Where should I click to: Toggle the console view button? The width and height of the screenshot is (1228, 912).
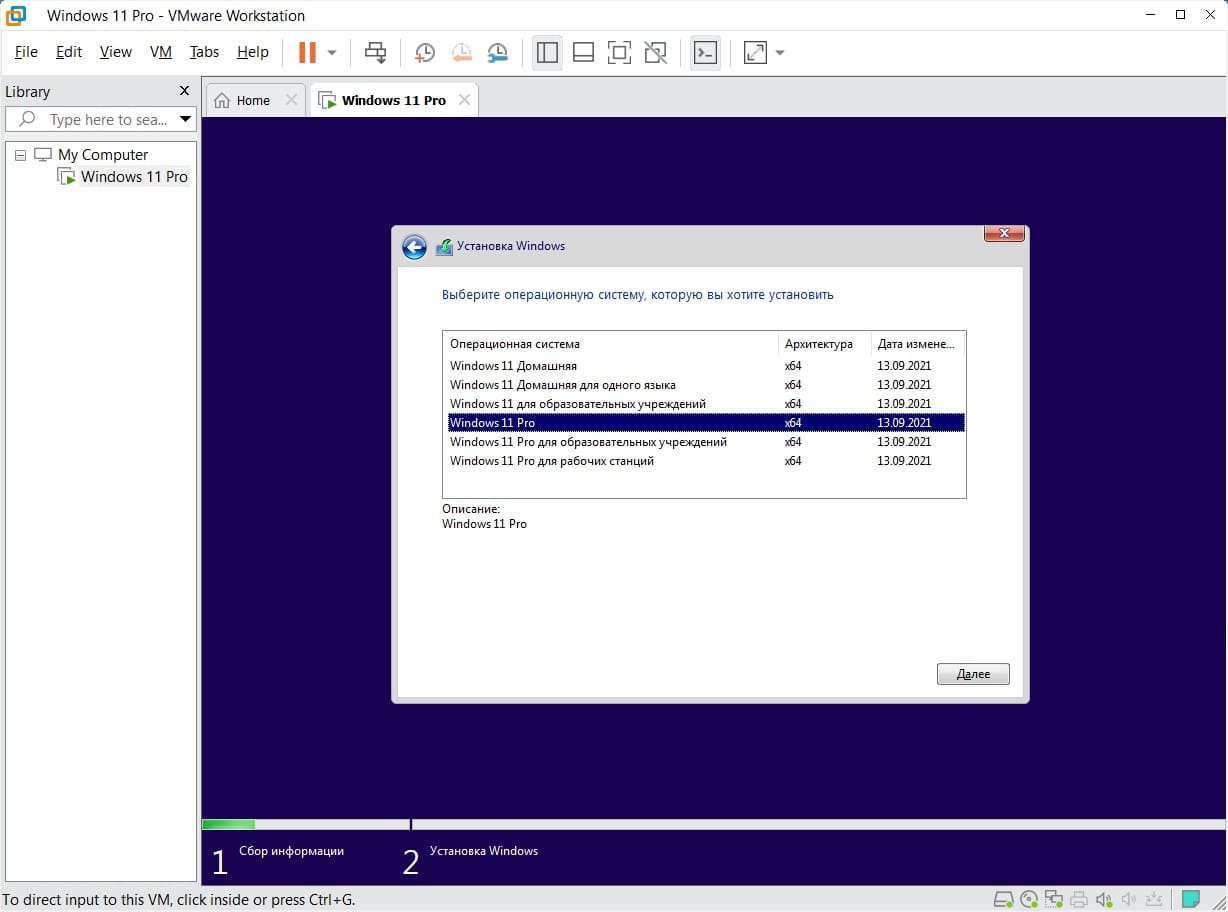[706, 52]
